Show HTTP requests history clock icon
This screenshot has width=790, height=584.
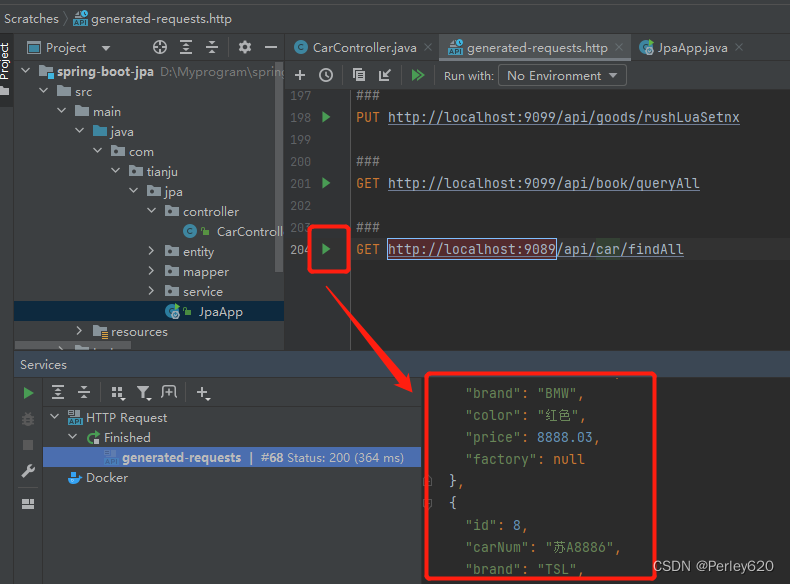[326, 76]
